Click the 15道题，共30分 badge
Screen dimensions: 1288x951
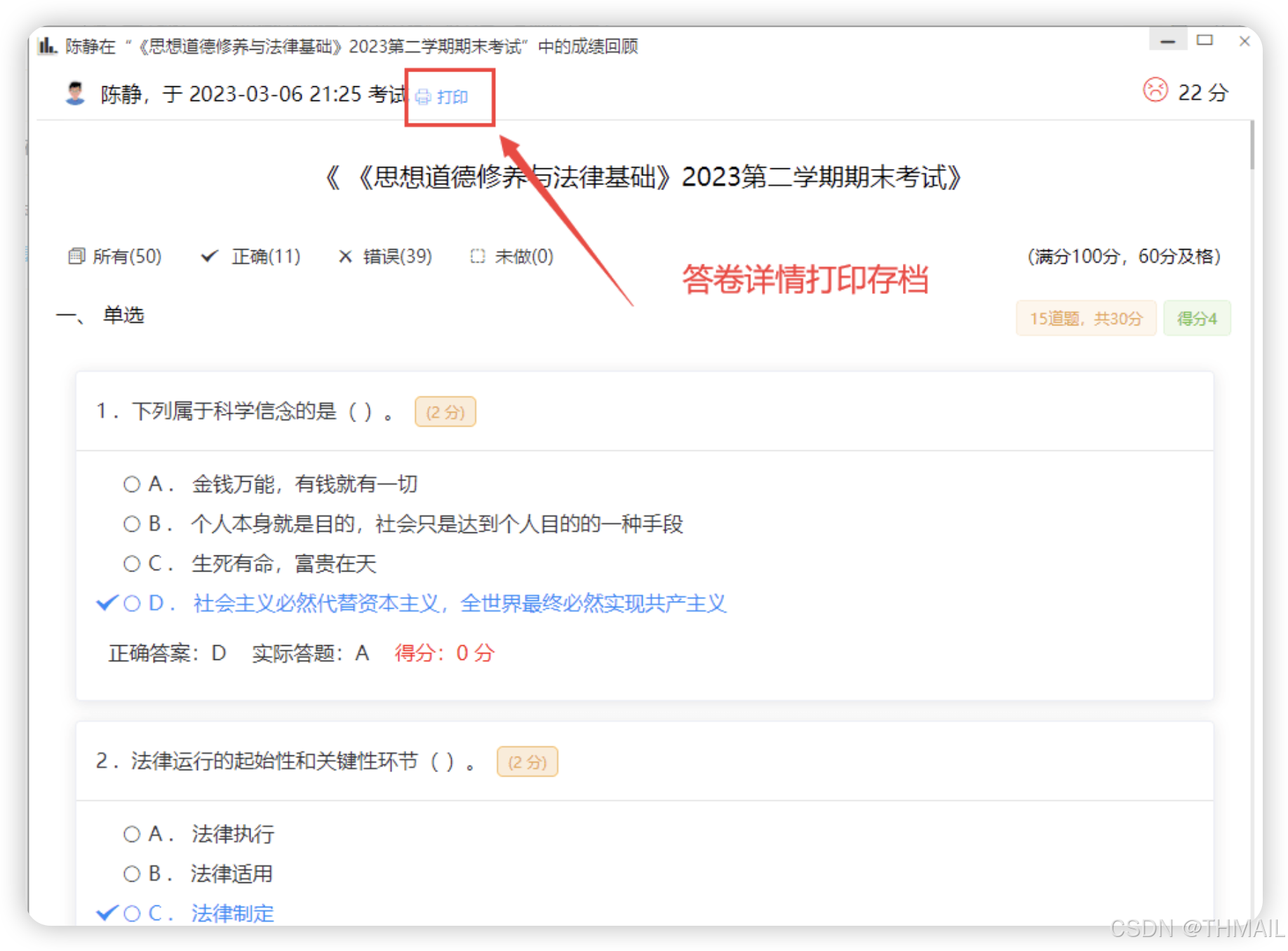click(1085, 318)
